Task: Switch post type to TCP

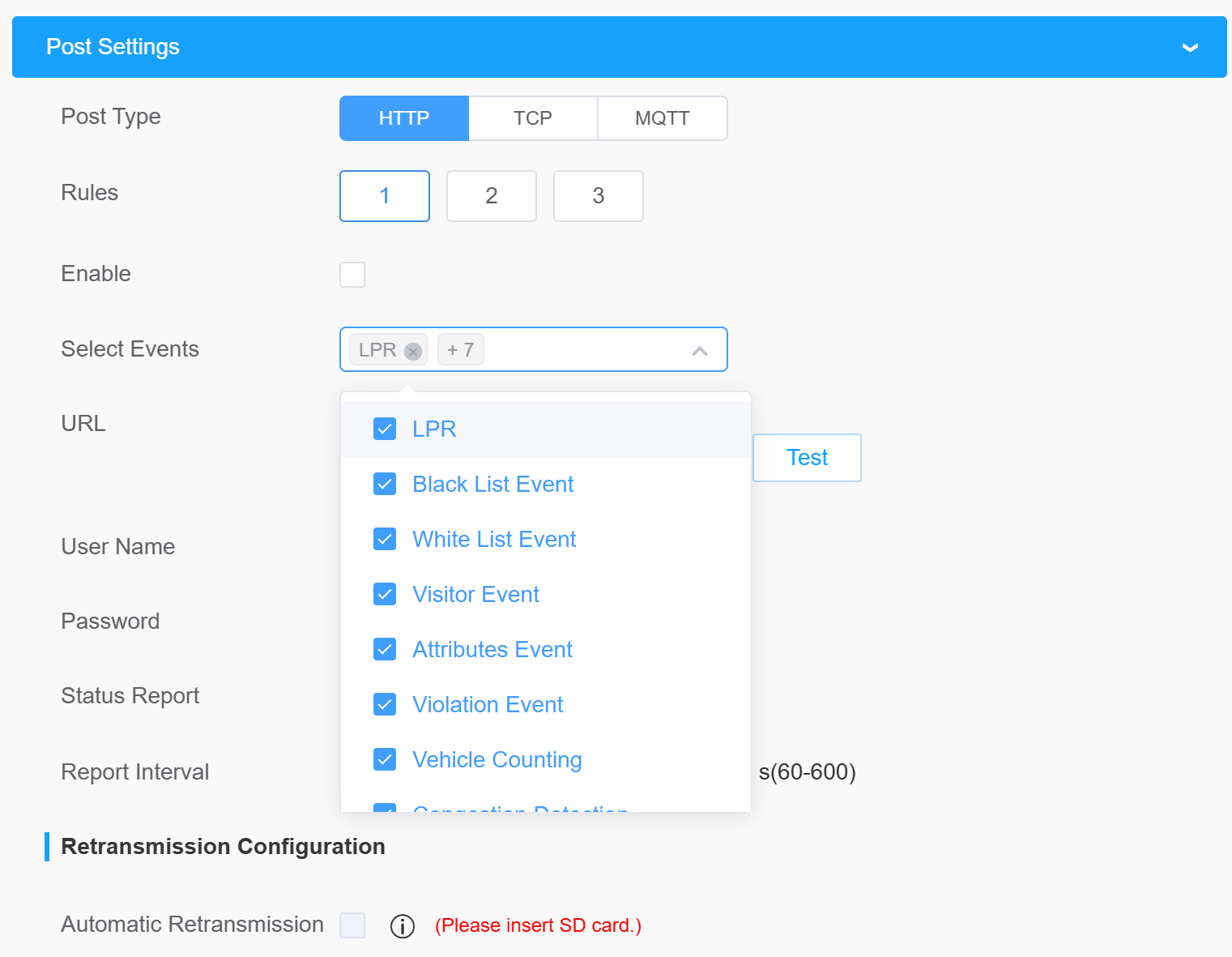Action: pyautogui.click(x=533, y=118)
